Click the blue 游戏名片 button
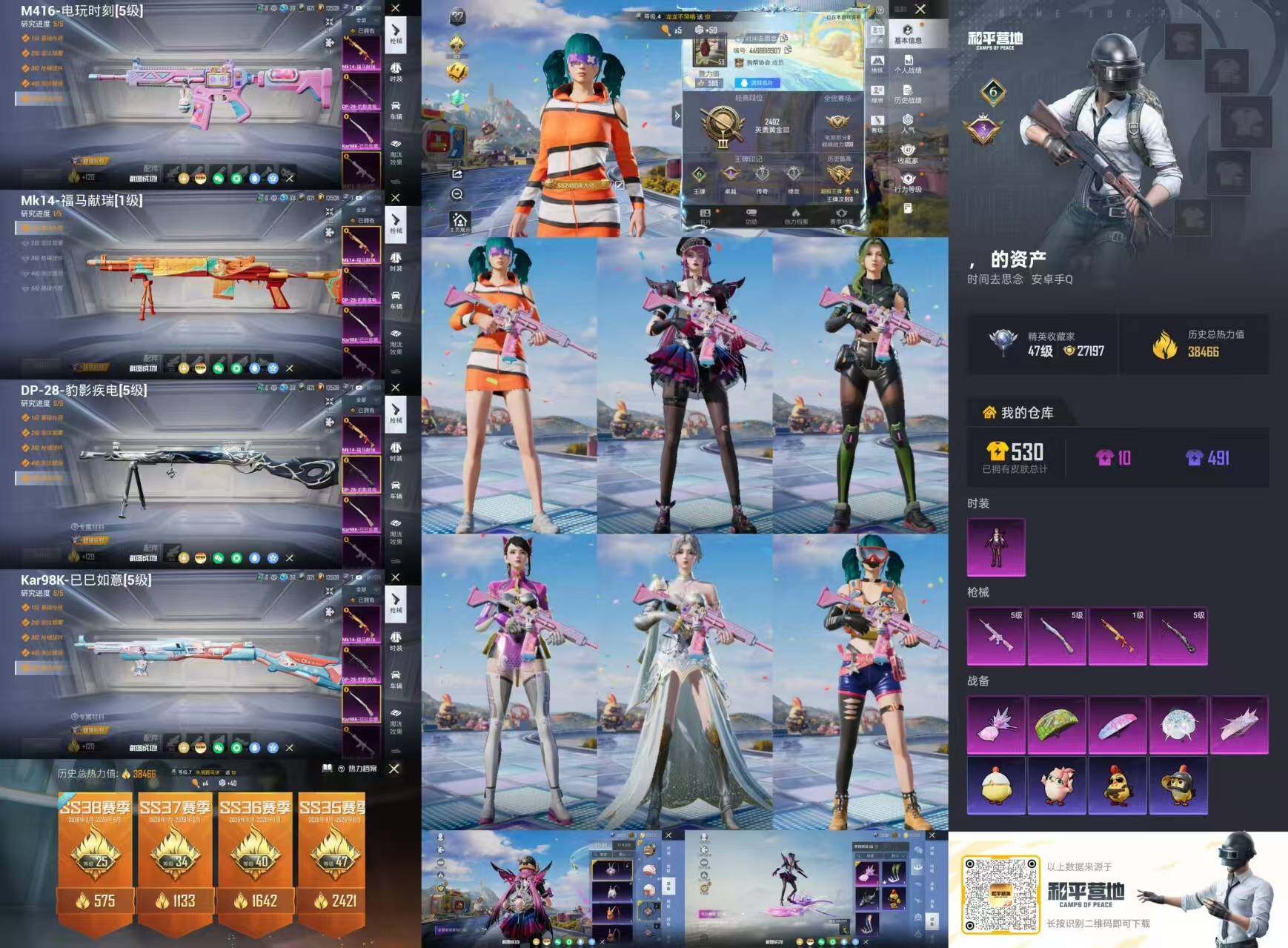1288x948 pixels. (x=756, y=83)
